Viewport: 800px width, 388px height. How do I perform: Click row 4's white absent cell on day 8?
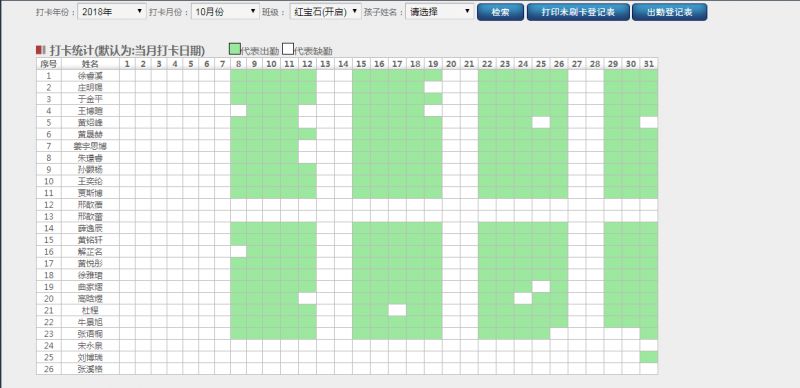pos(238,111)
